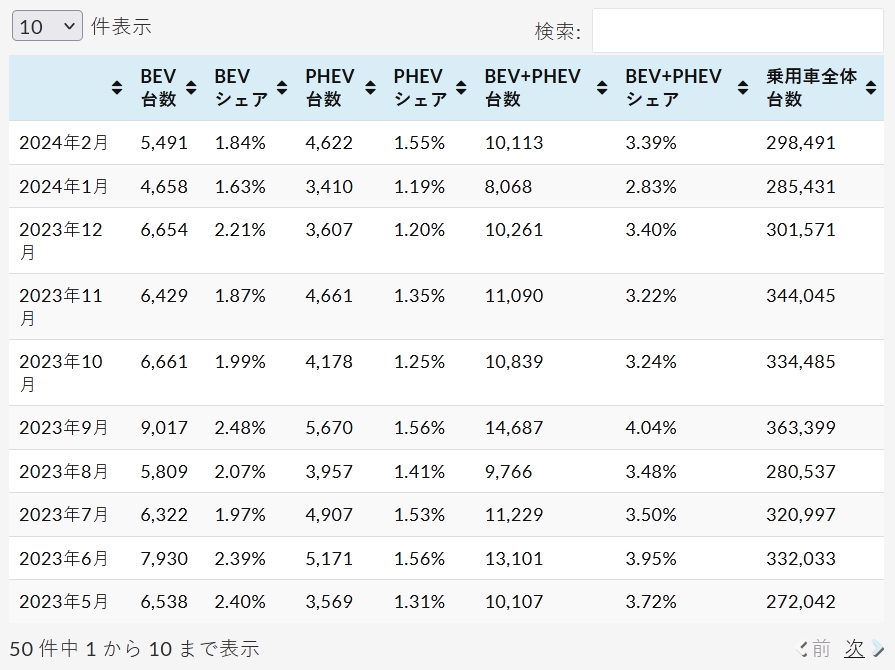Sort by PHEVシェア column arrows
This screenshot has height=670, width=895.
pos(461,88)
